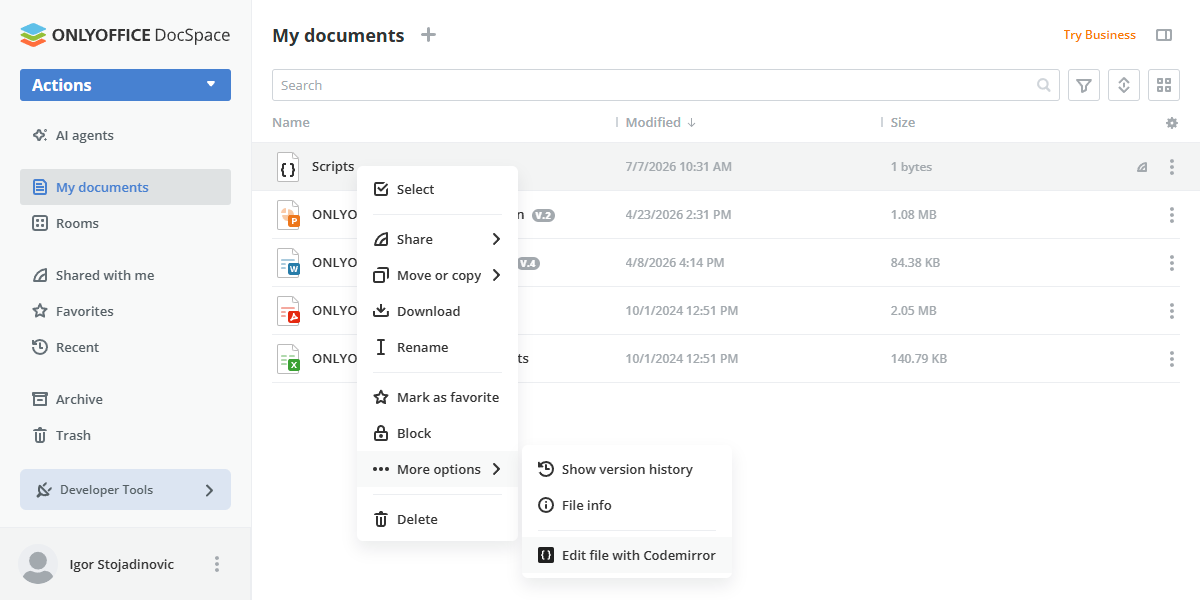Screen dimensions: 1200x600
Task: Click the Scripts file icon
Action: 288,167
